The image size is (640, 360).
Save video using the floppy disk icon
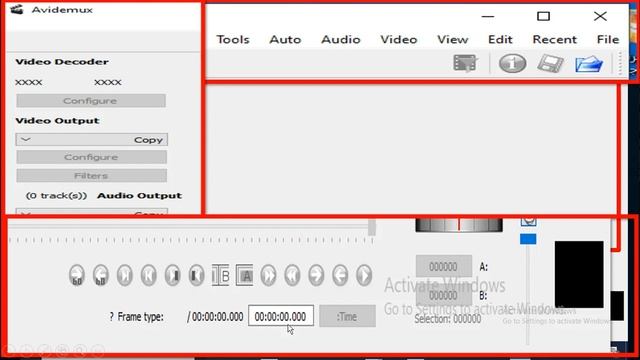tap(551, 64)
